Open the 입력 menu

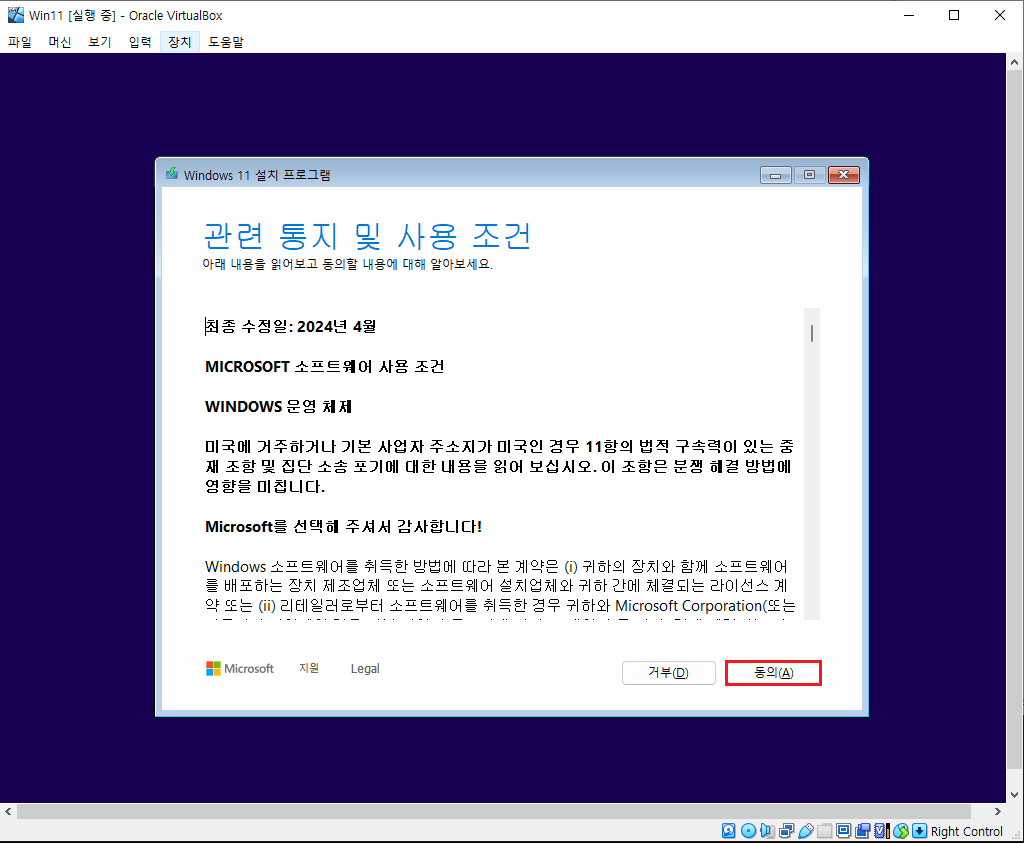point(140,42)
